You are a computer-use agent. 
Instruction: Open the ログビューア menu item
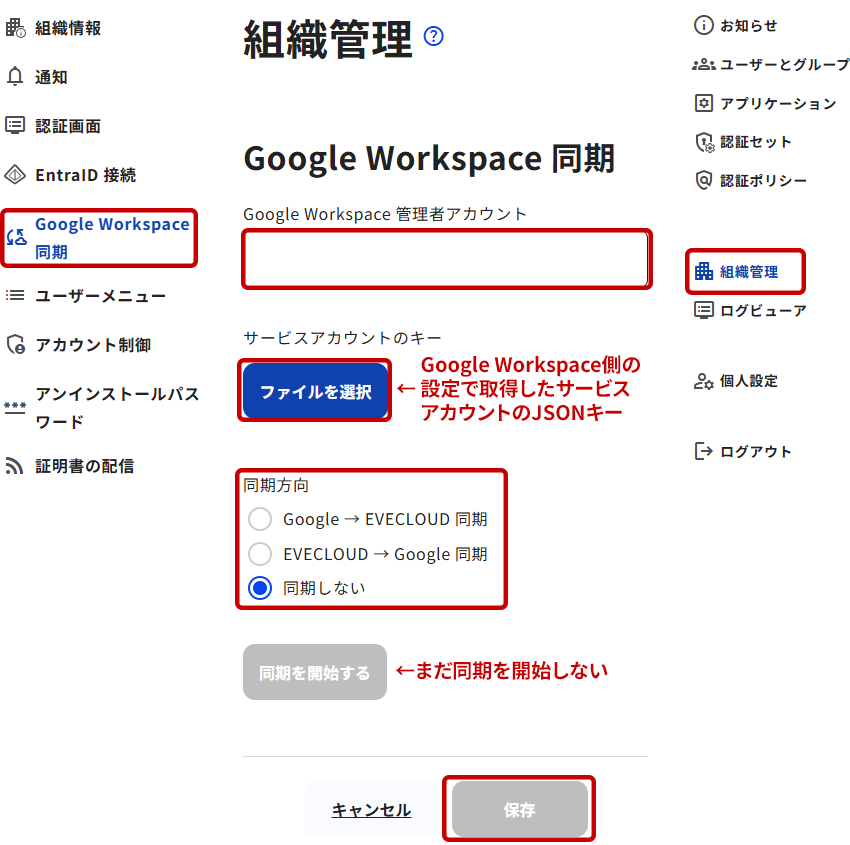point(762,310)
